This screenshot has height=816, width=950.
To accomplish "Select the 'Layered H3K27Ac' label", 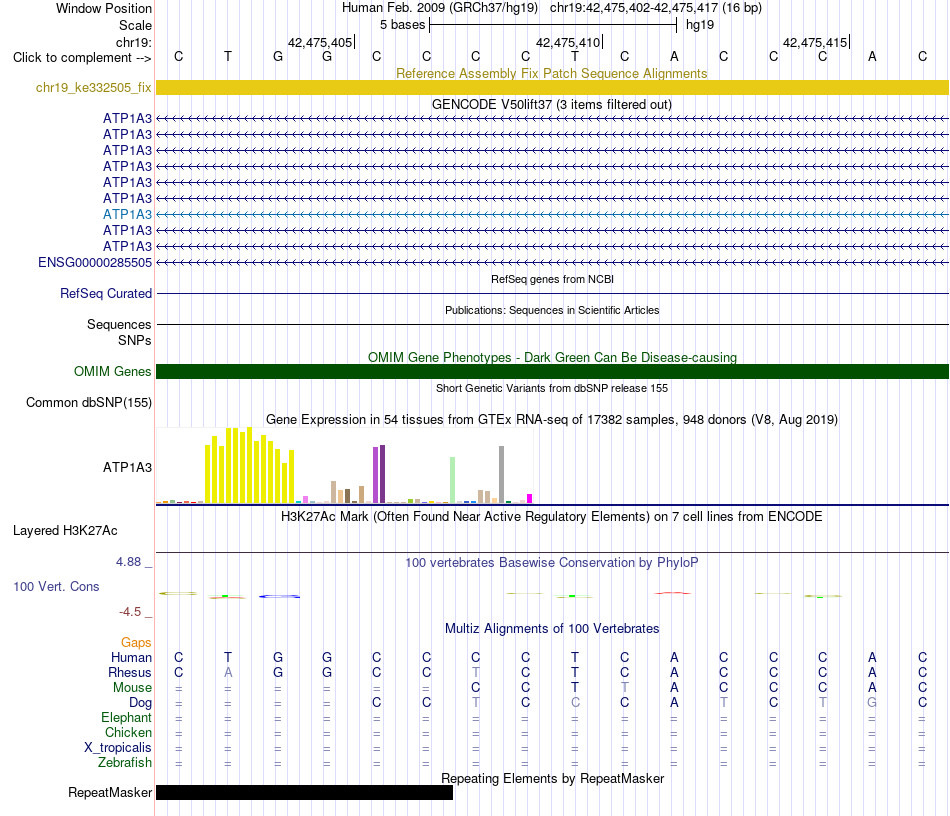I will click(x=65, y=531).
